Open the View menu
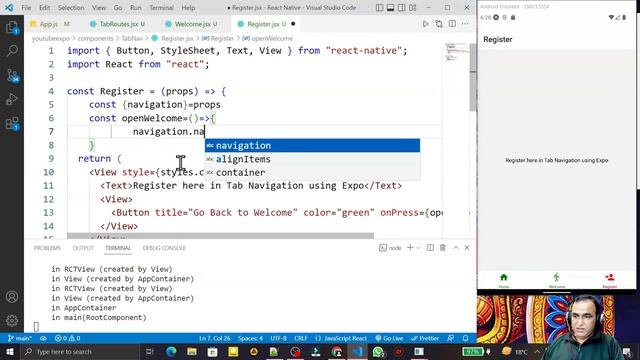The height and width of the screenshot is (360, 640). [x=99, y=8]
